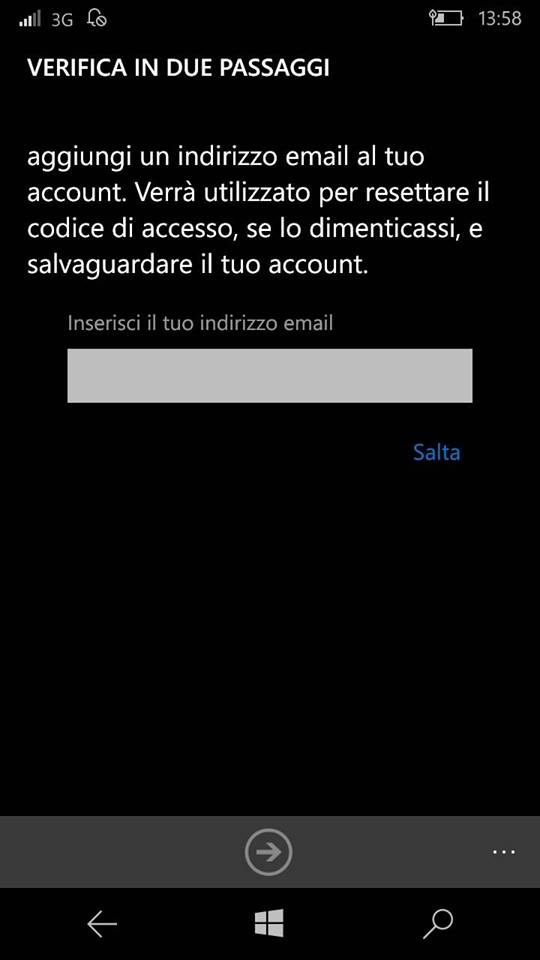Open the three-dots more options menu

[504, 851]
